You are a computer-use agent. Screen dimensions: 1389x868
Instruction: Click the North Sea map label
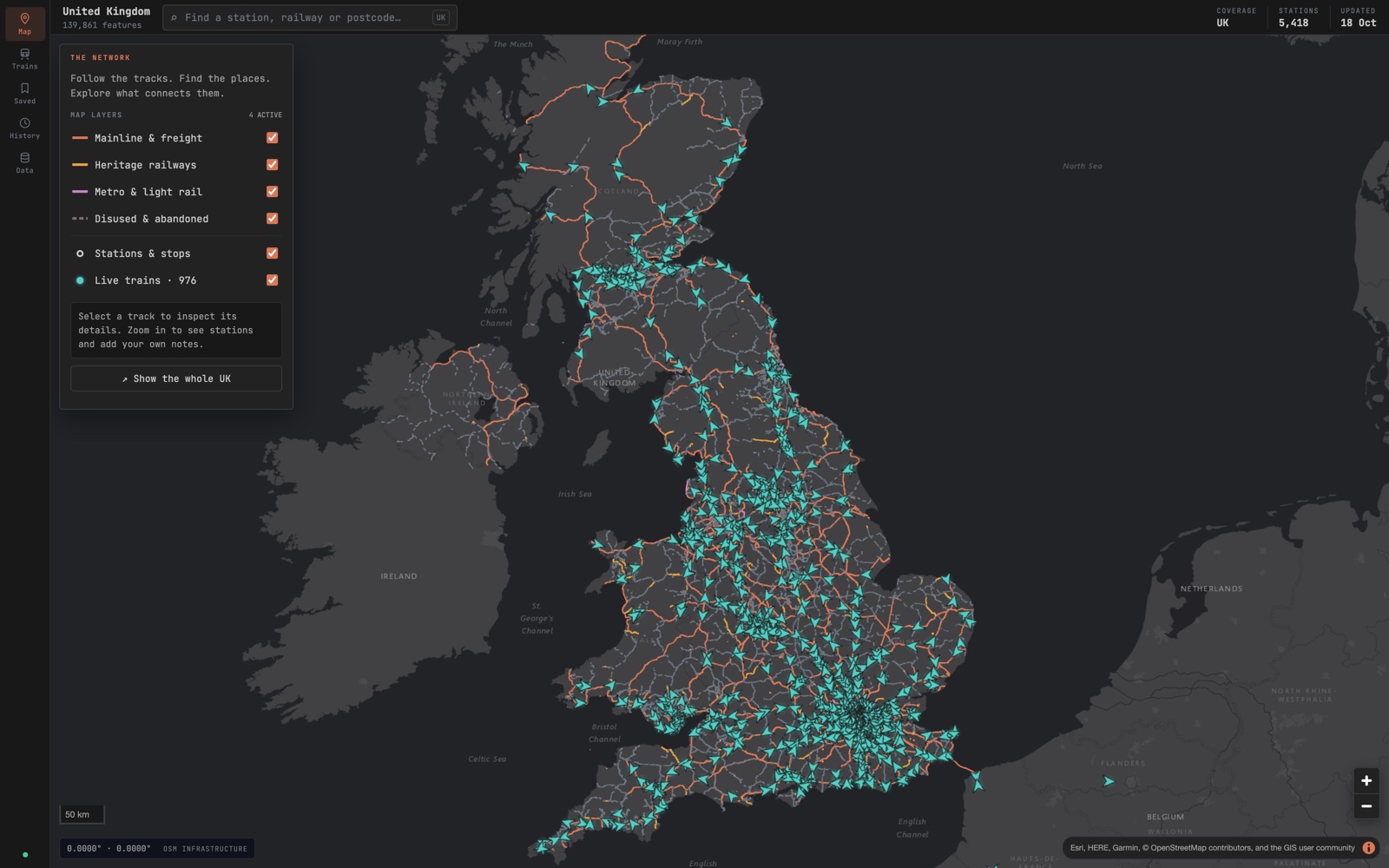tap(1082, 166)
